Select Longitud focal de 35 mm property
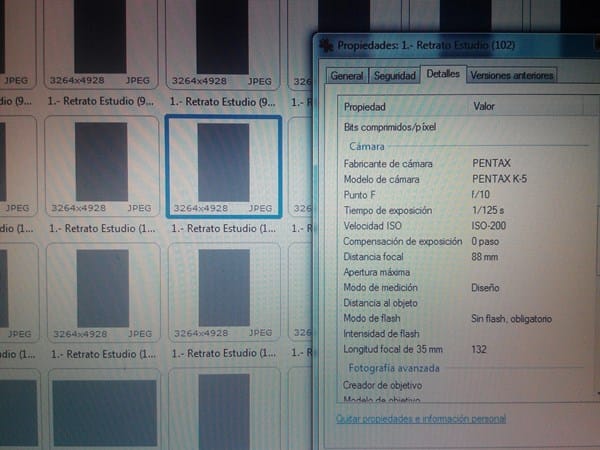The width and height of the screenshot is (600, 450). tap(393, 349)
